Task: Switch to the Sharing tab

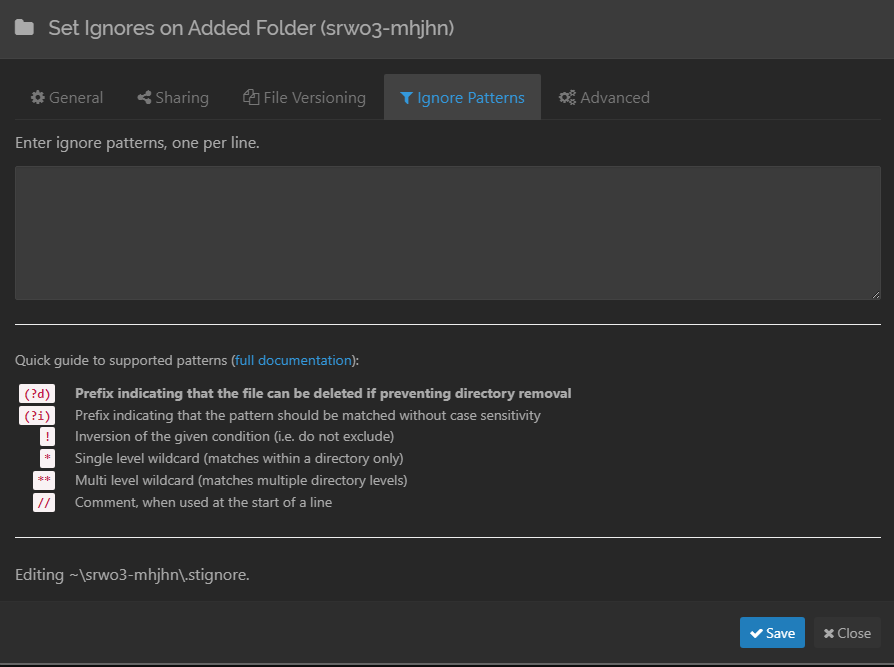Action: [172, 98]
